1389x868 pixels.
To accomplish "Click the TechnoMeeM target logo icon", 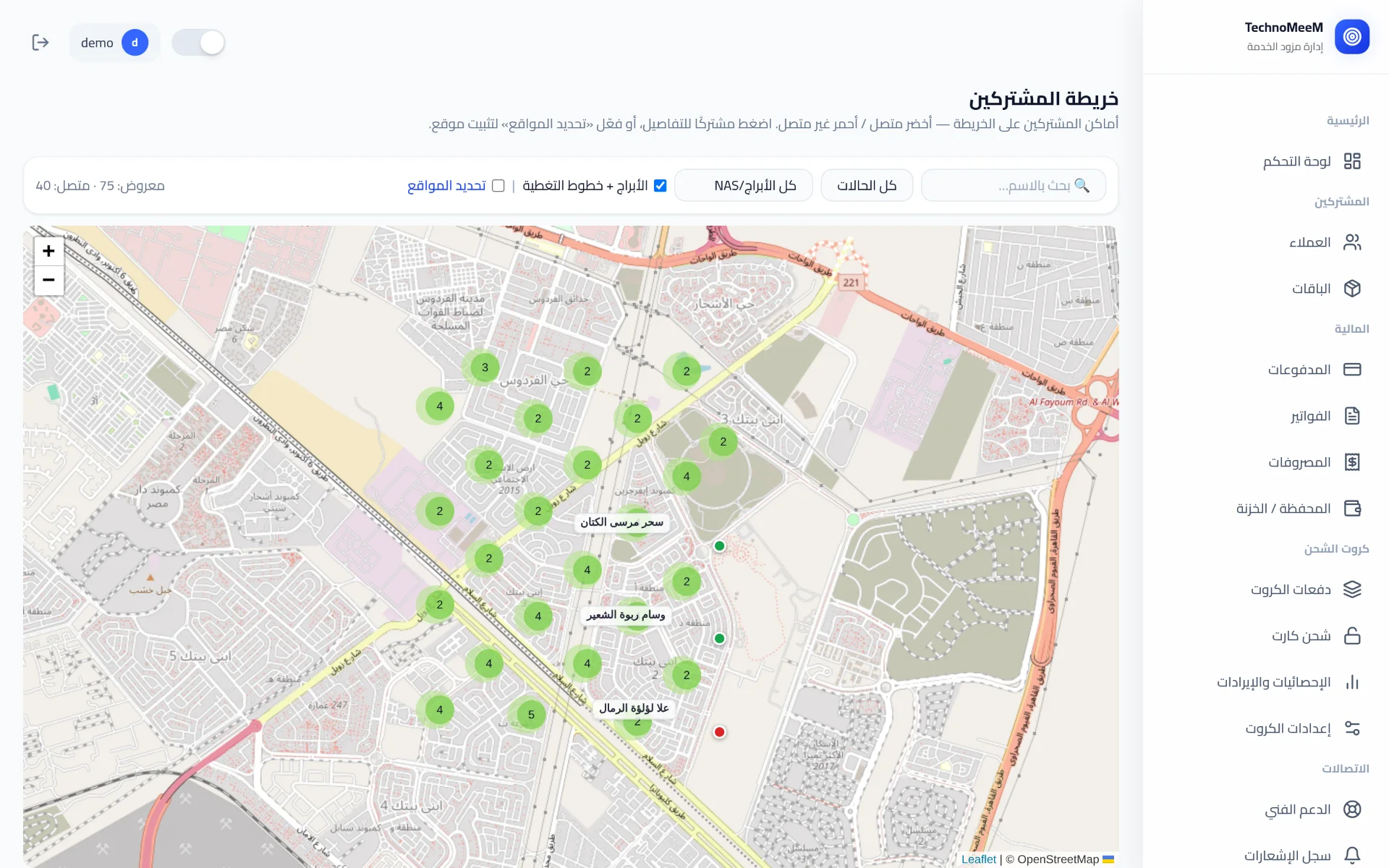I will (x=1351, y=37).
